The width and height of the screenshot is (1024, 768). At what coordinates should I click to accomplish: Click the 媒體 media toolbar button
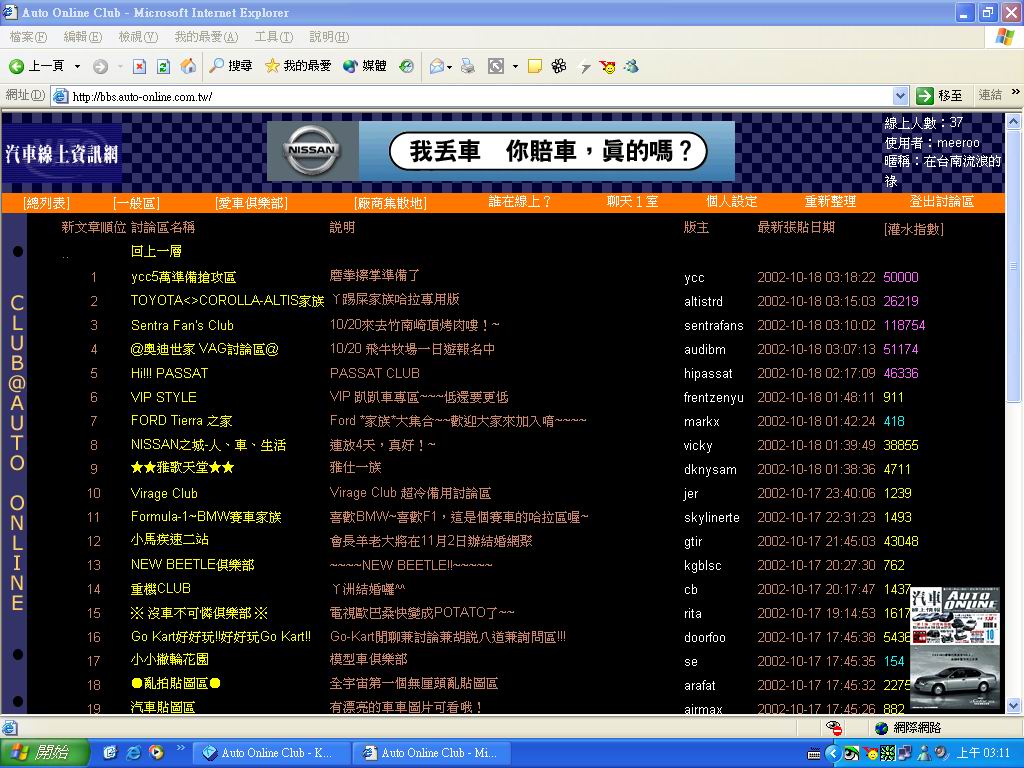point(364,66)
